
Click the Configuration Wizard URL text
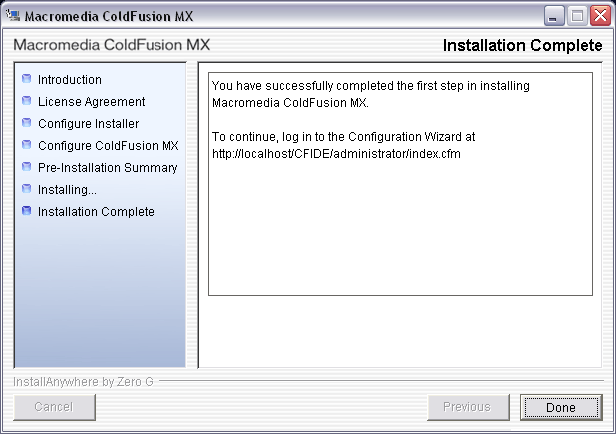336,153
